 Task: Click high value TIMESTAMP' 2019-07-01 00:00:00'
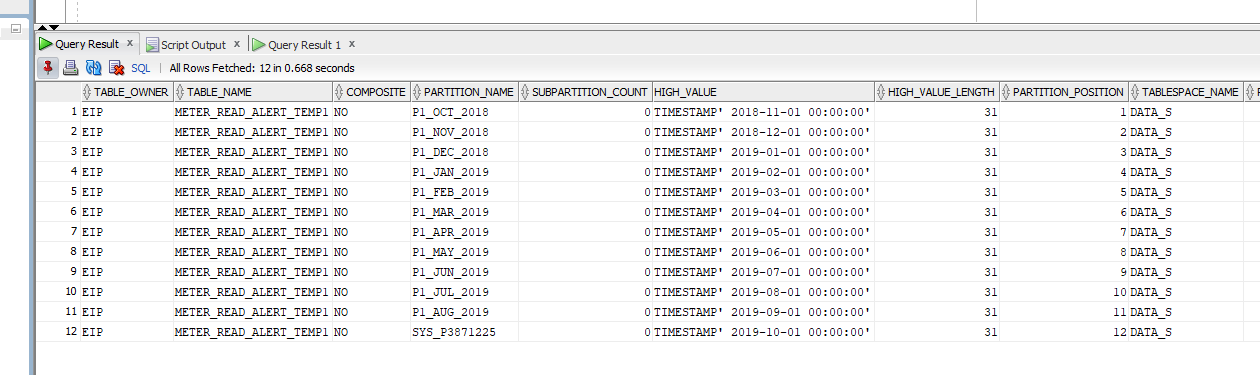coord(763,272)
